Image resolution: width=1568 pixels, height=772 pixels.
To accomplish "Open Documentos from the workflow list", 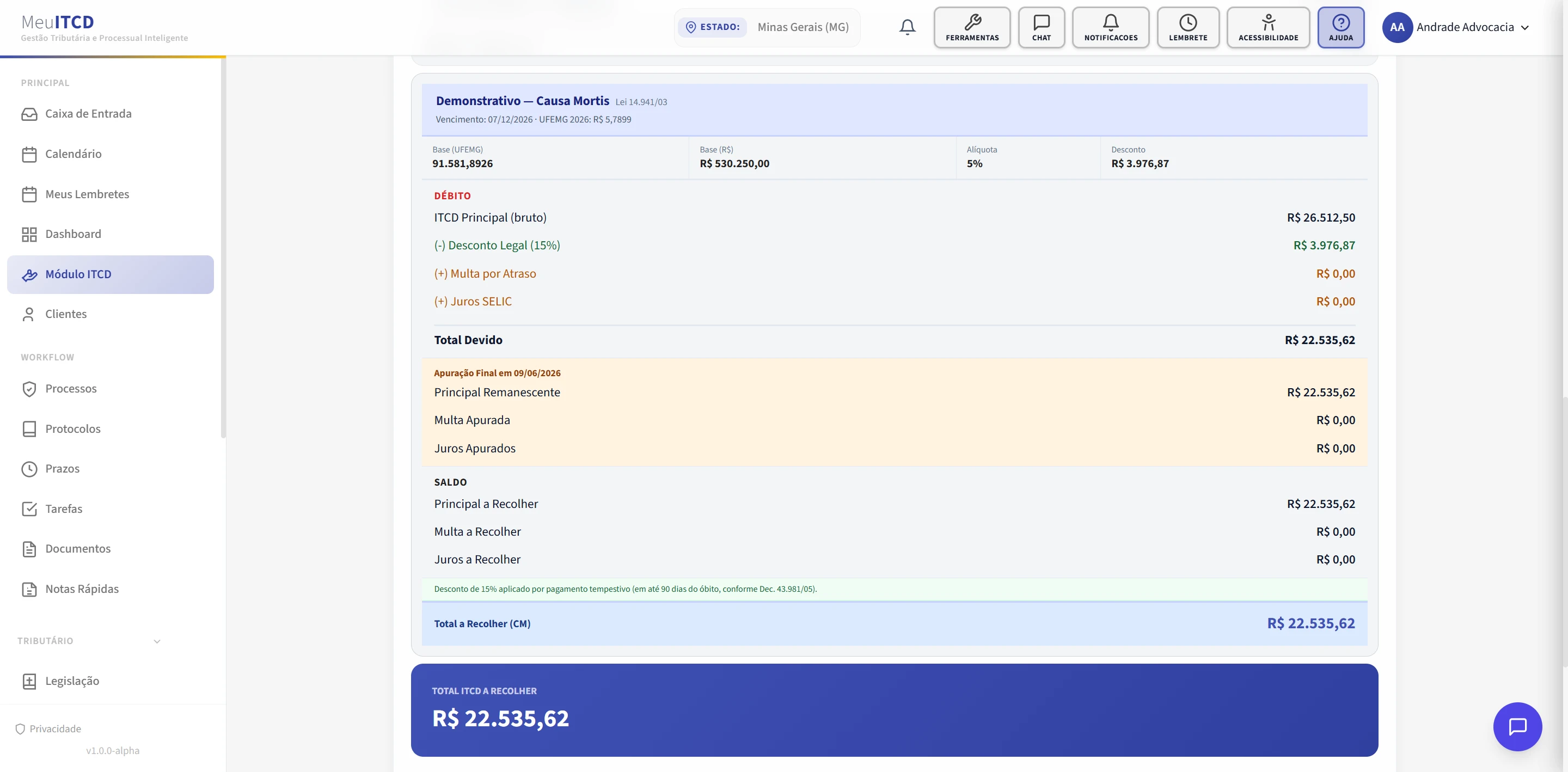I will (x=110, y=549).
